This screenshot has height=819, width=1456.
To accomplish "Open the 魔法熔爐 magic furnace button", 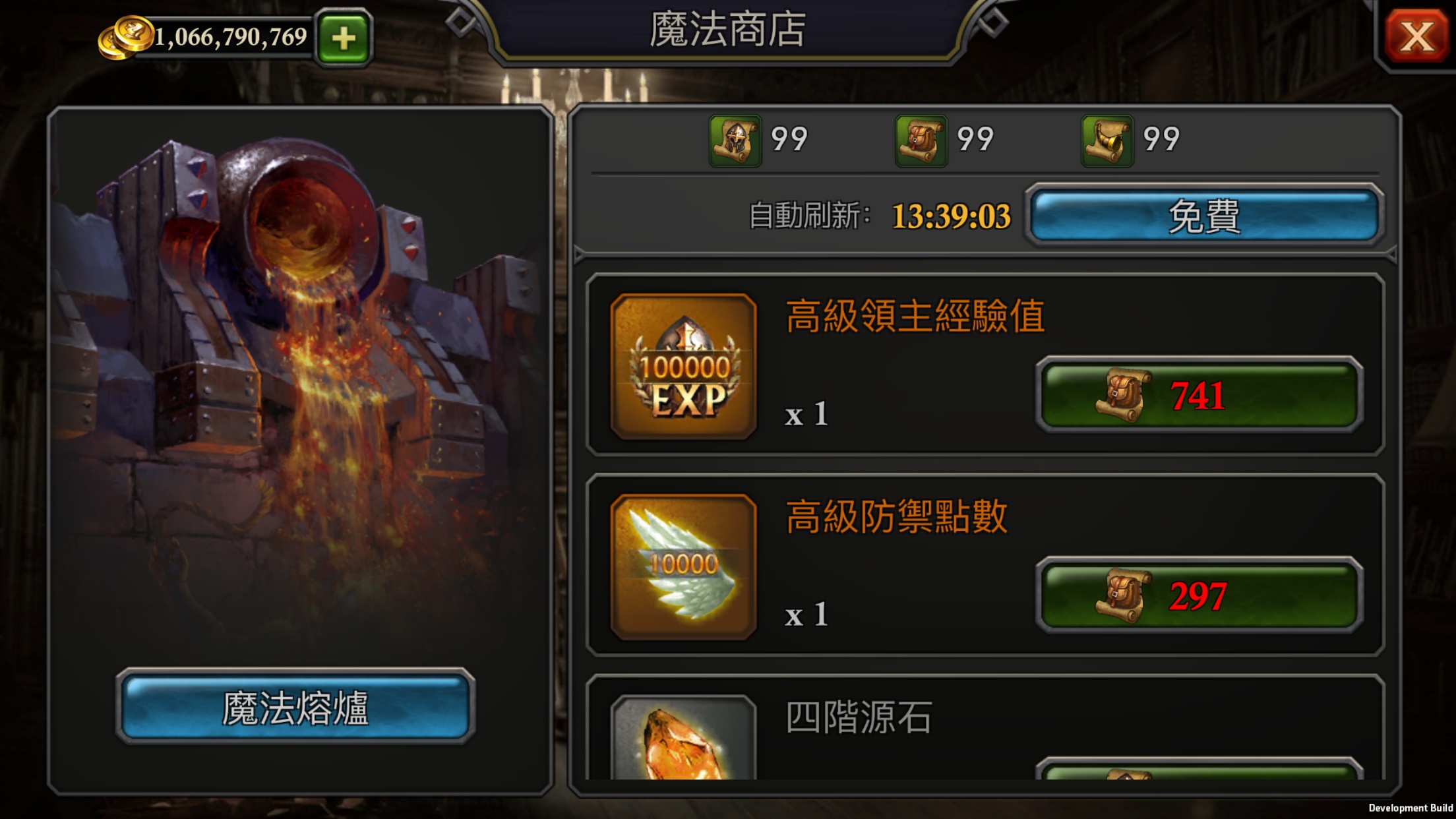I will pyautogui.click(x=295, y=707).
